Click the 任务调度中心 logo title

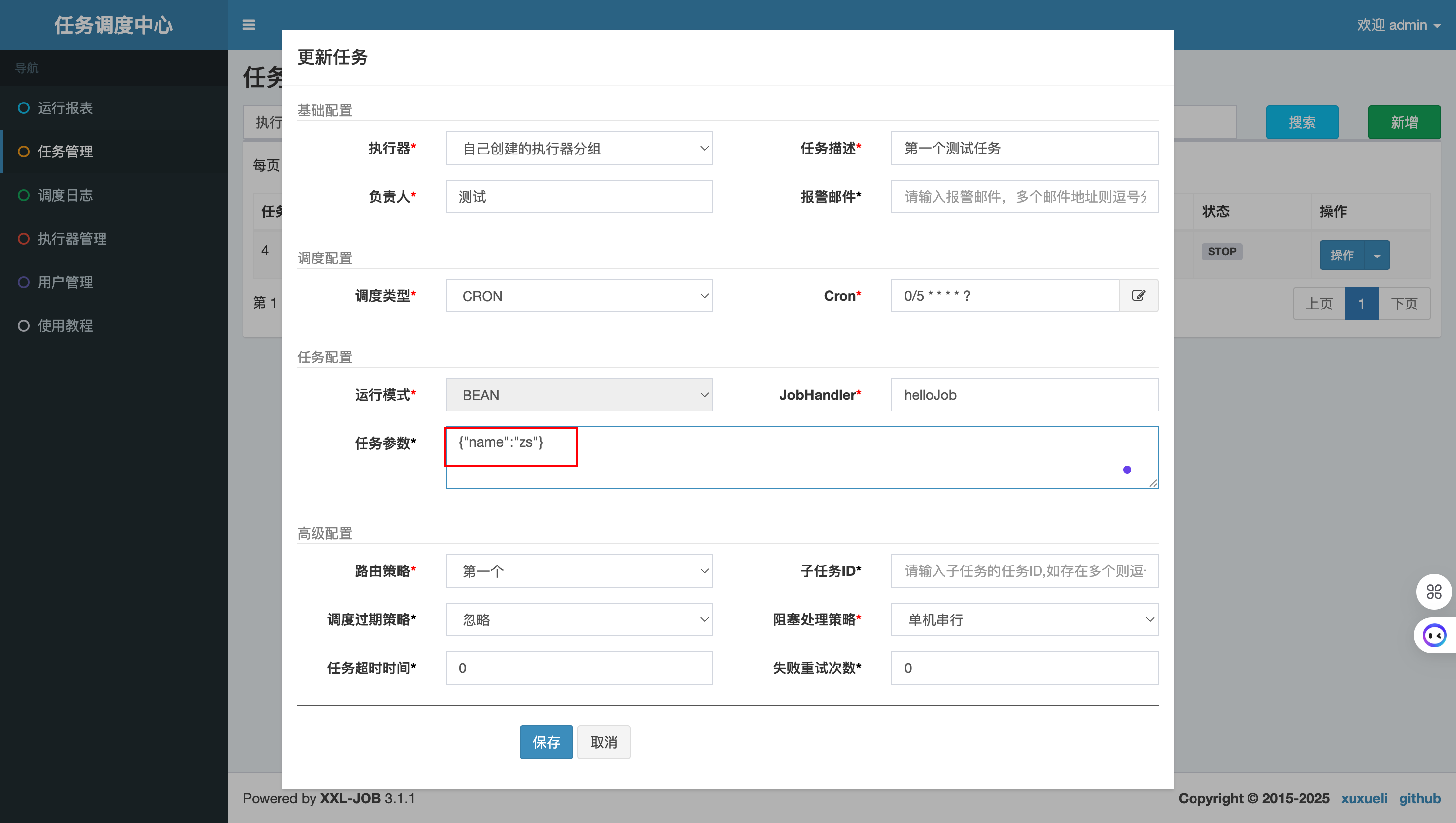(113, 25)
